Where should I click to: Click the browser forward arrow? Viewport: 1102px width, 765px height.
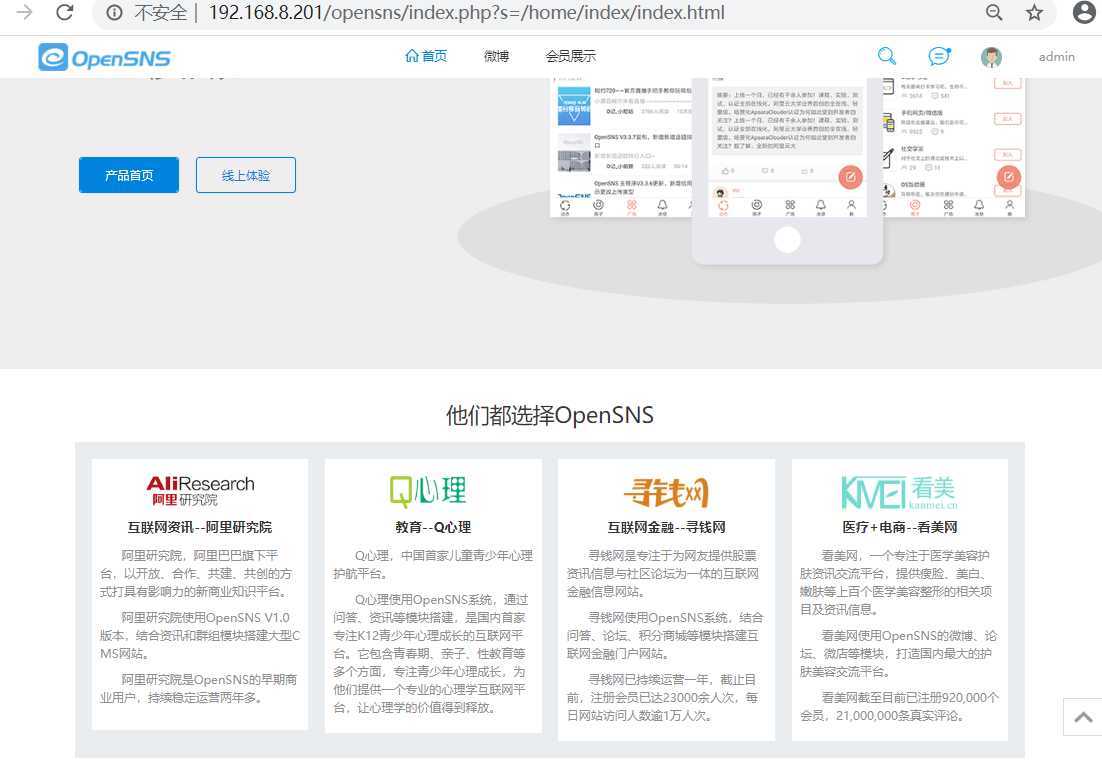[25, 12]
